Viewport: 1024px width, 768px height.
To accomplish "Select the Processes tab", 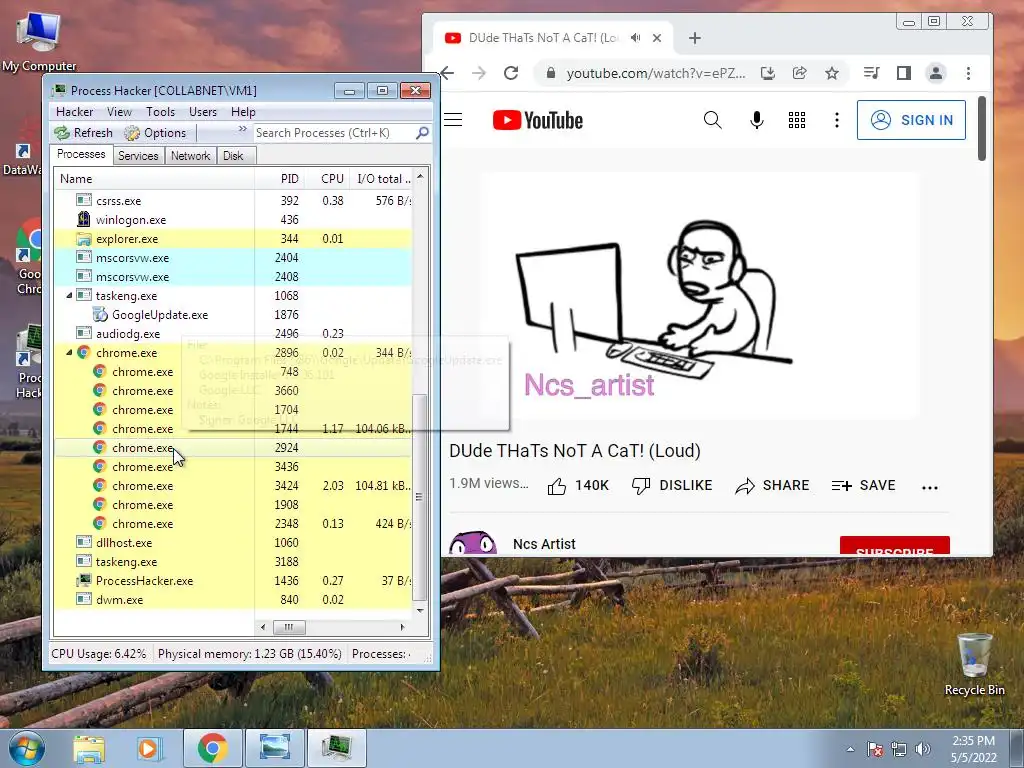I will [x=81, y=154].
